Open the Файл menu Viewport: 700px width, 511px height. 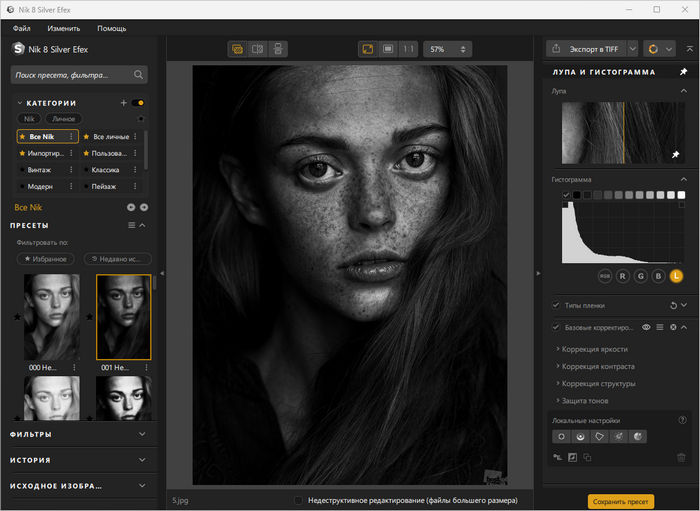21,28
